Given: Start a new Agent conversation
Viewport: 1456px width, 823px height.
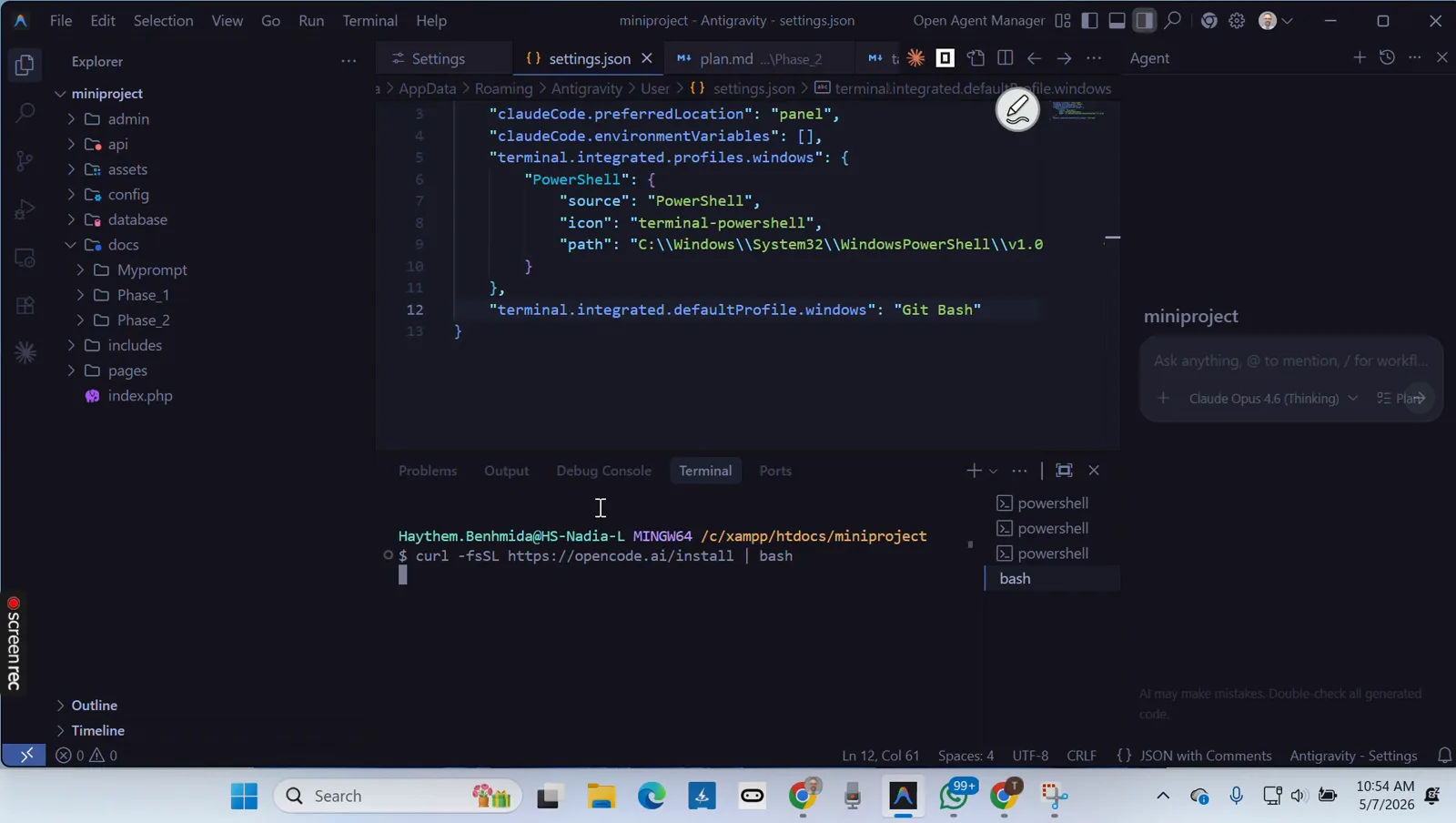Looking at the screenshot, I should (x=1360, y=57).
